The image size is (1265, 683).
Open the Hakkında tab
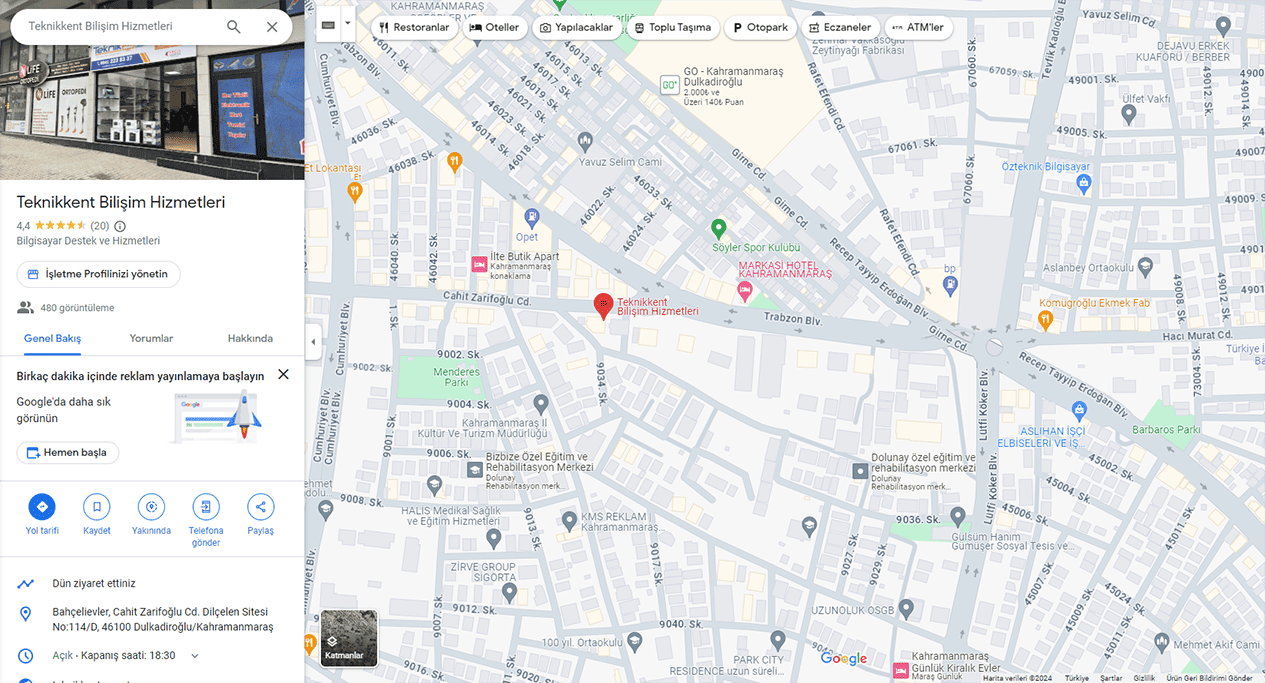(250, 338)
